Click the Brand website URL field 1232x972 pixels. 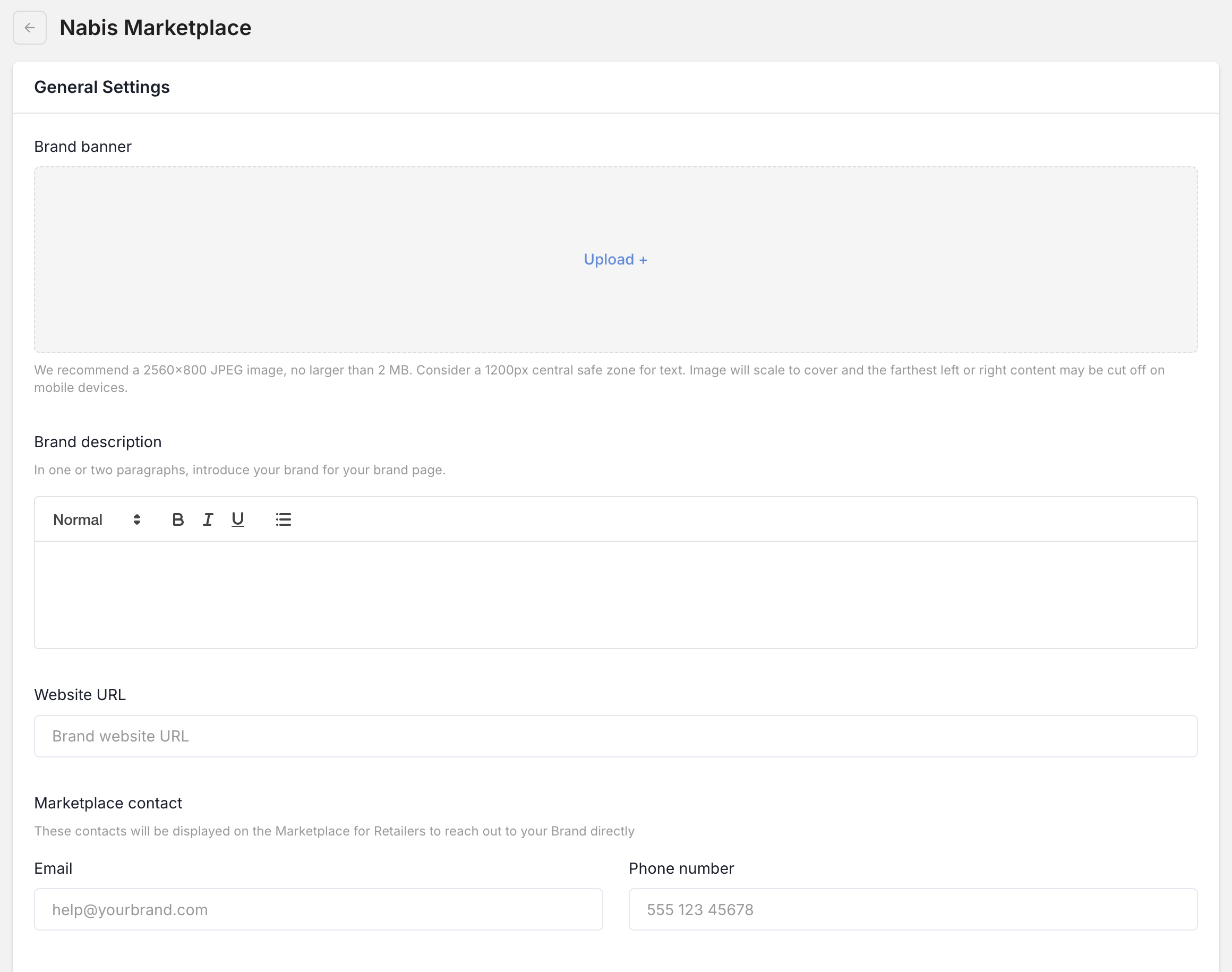coord(615,736)
